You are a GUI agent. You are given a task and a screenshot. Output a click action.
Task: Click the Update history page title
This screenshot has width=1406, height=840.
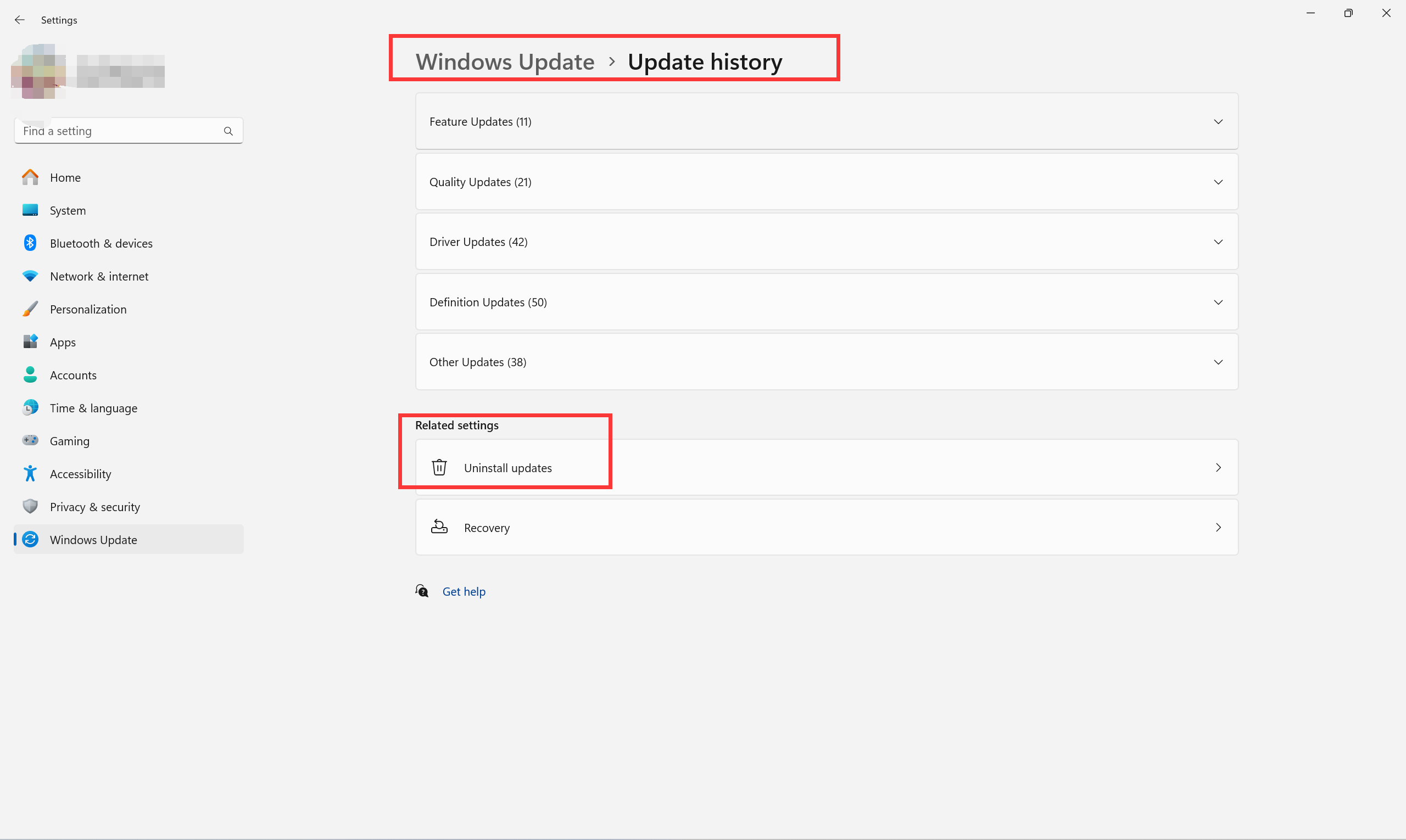pos(705,61)
